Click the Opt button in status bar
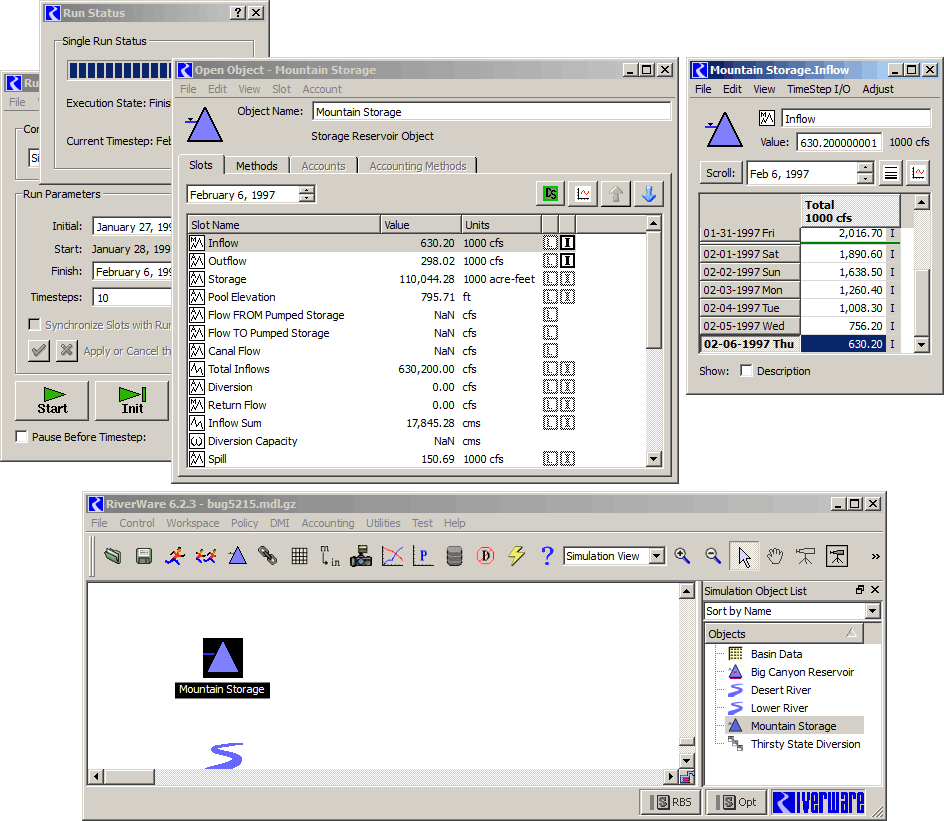Image resolution: width=944 pixels, height=821 pixels. coord(736,802)
